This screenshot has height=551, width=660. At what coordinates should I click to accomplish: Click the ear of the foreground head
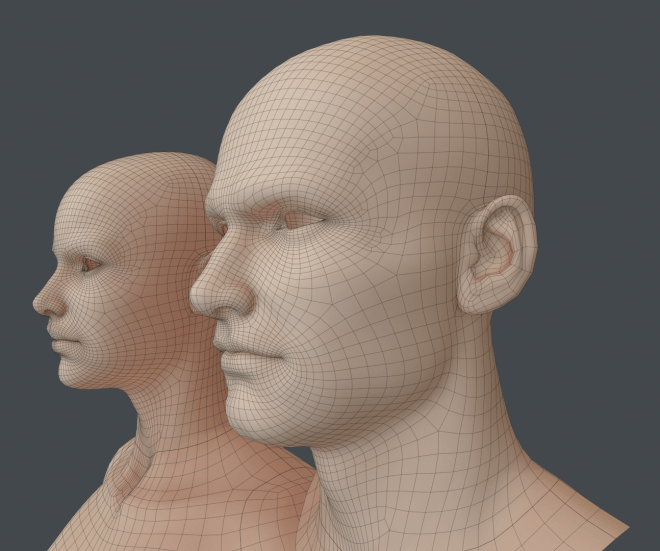tap(498, 256)
